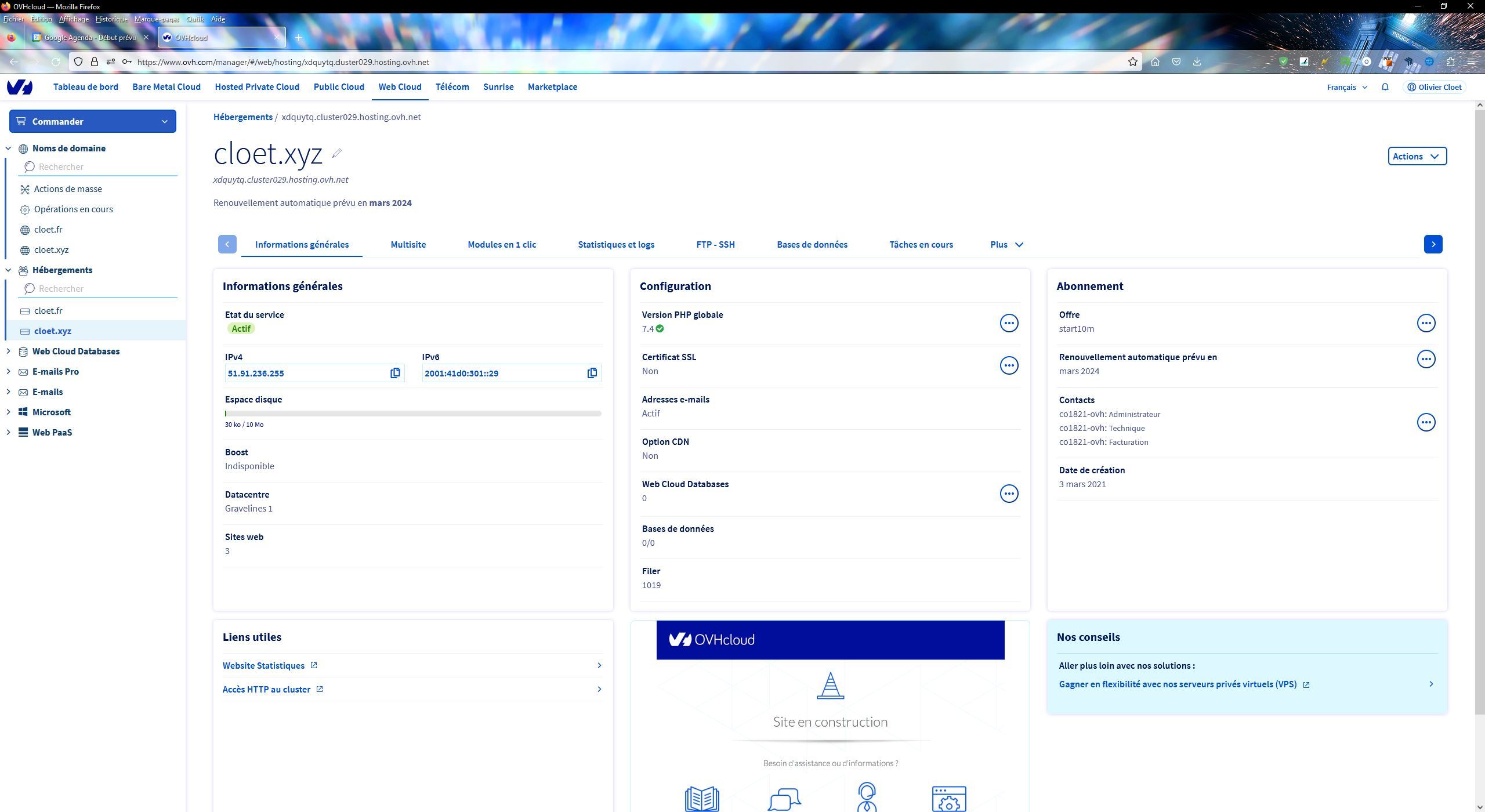Open the Public Cloud navigation item

coord(339,87)
